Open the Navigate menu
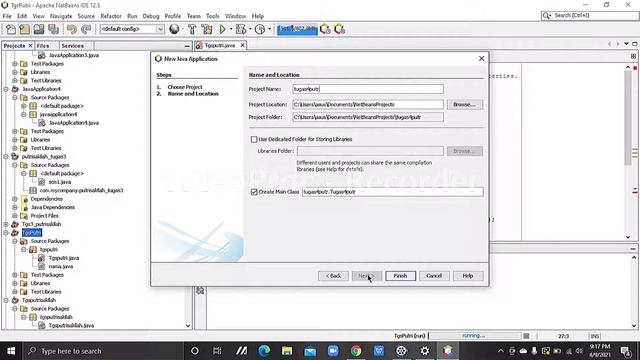The image size is (640, 360). 61,16
